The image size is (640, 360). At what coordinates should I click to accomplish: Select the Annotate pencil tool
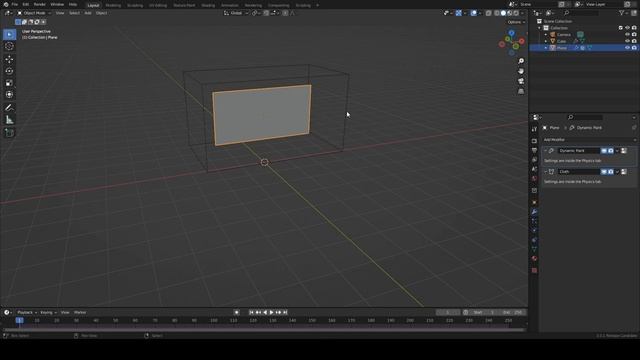tap(9, 108)
